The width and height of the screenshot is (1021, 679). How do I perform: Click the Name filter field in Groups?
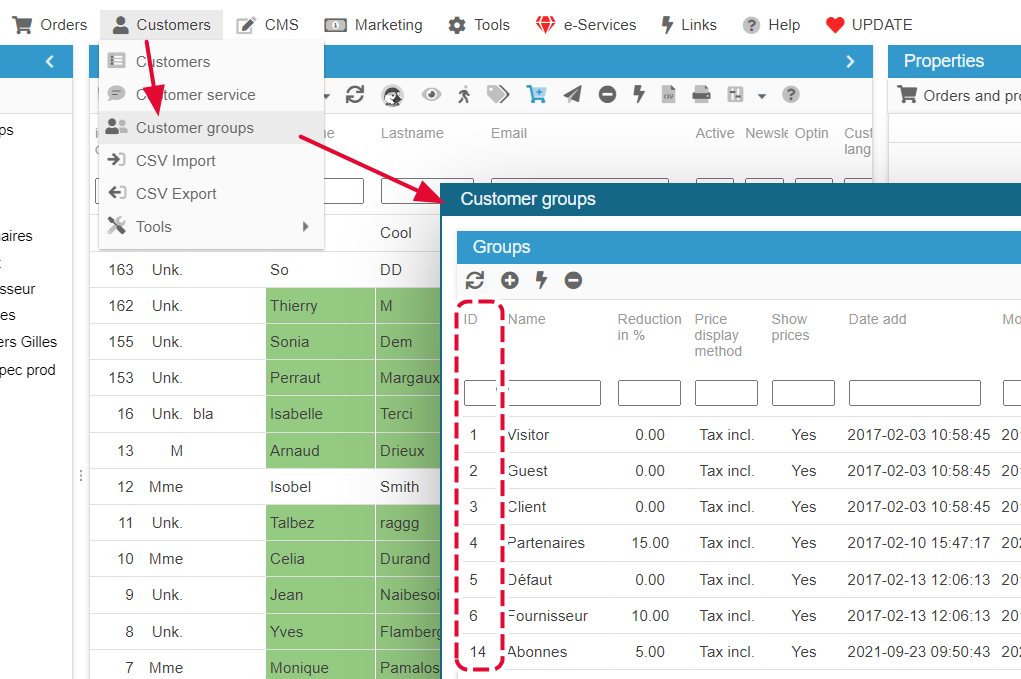point(554,393)
